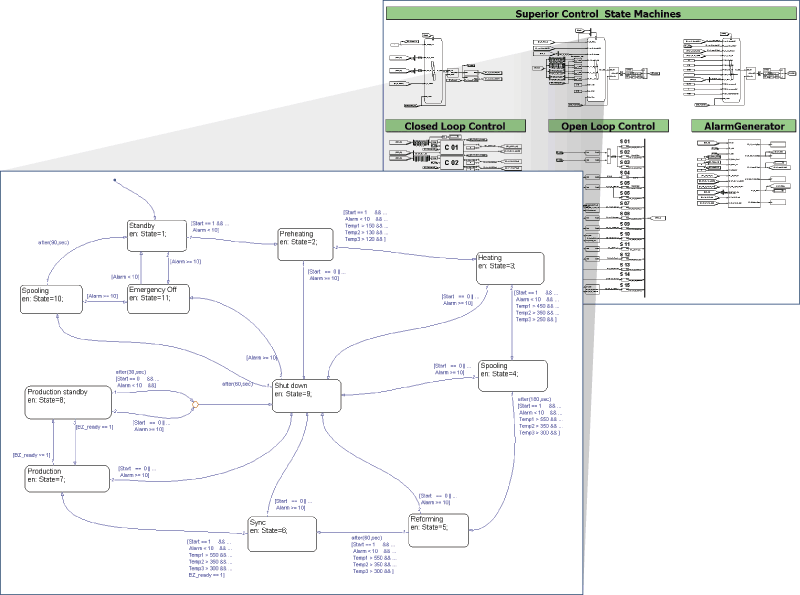Open the C 01 controller block
Viewport: 800px width, 595px height.
point(452,147)
